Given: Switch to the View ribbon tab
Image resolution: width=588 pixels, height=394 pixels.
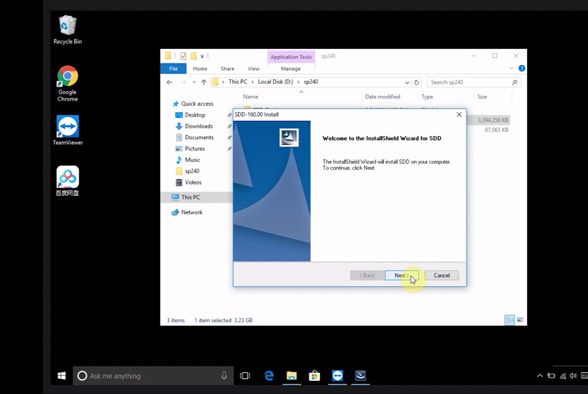Looking at the screenshot, I should point(254,69).
